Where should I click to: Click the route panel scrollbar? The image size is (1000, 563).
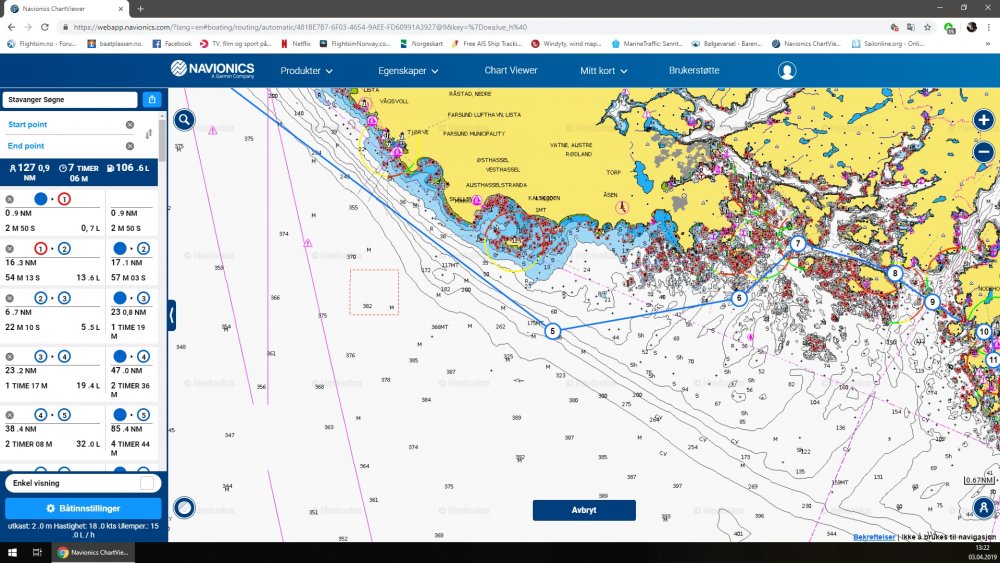[163, 140]
